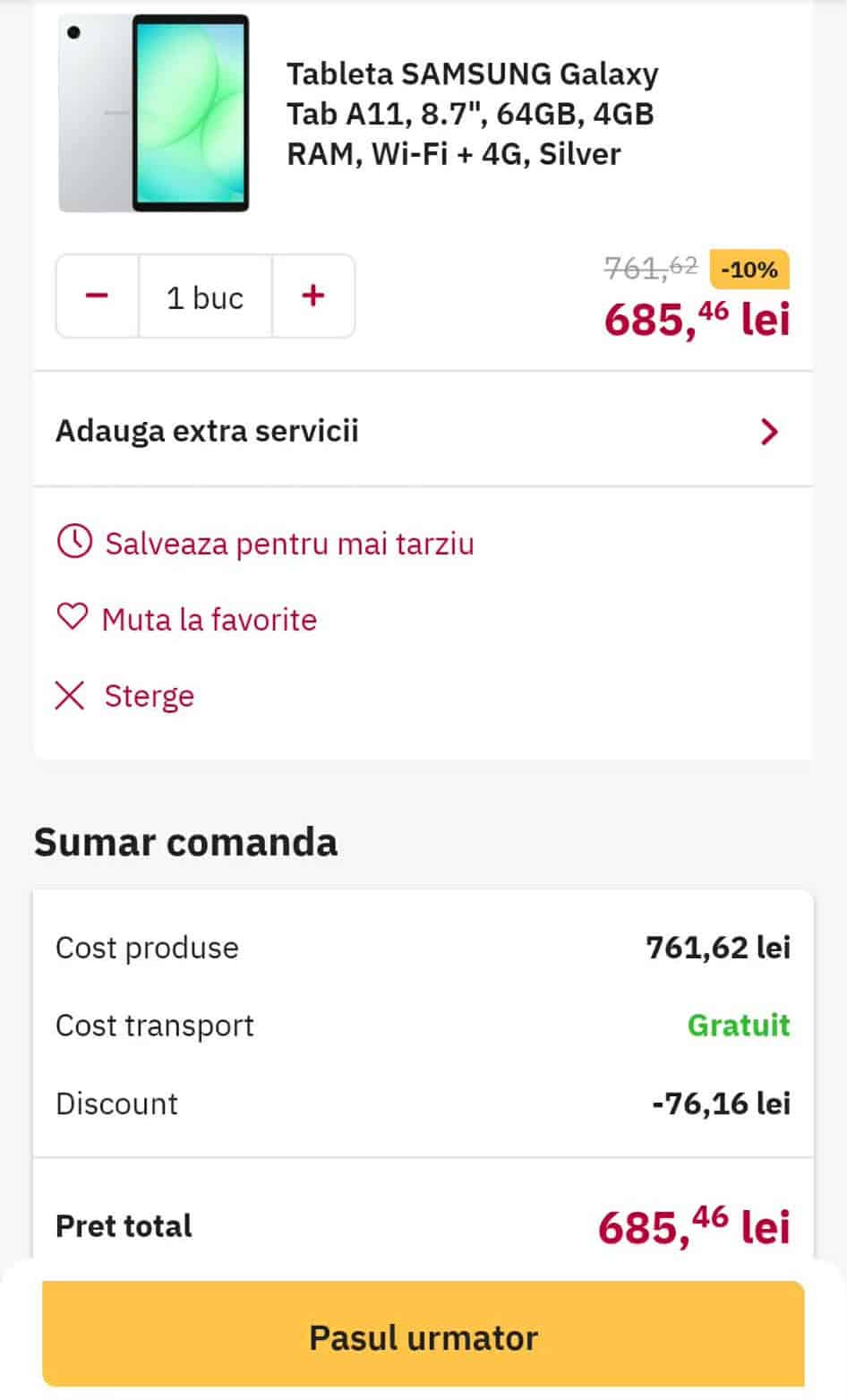Select 'Salveaza pentru mai tarziu' link

pyautogui.click(x=289, y=544)
